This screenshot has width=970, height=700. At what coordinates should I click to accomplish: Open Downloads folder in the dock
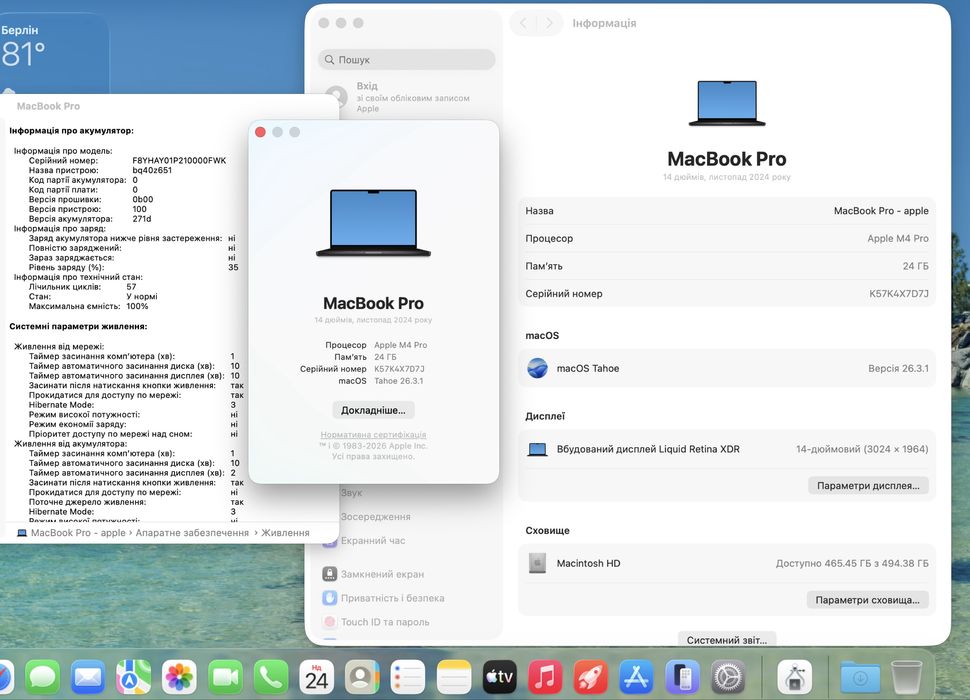pos(860,677)
